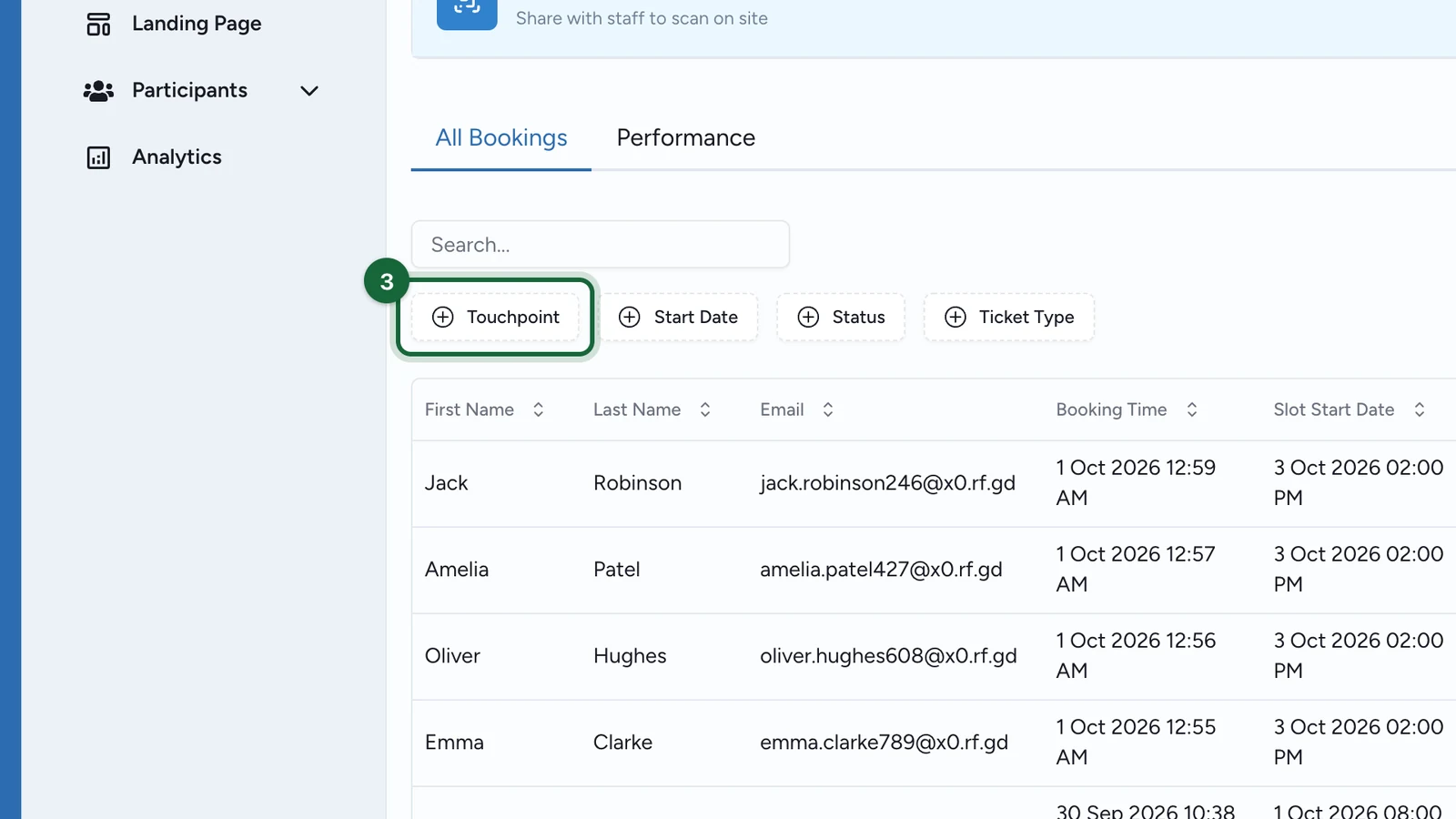This screenshot has width=1456, height=819.
Task: Click booking time 1 Oct 2026 12:56 AM
Action: 1136,655
